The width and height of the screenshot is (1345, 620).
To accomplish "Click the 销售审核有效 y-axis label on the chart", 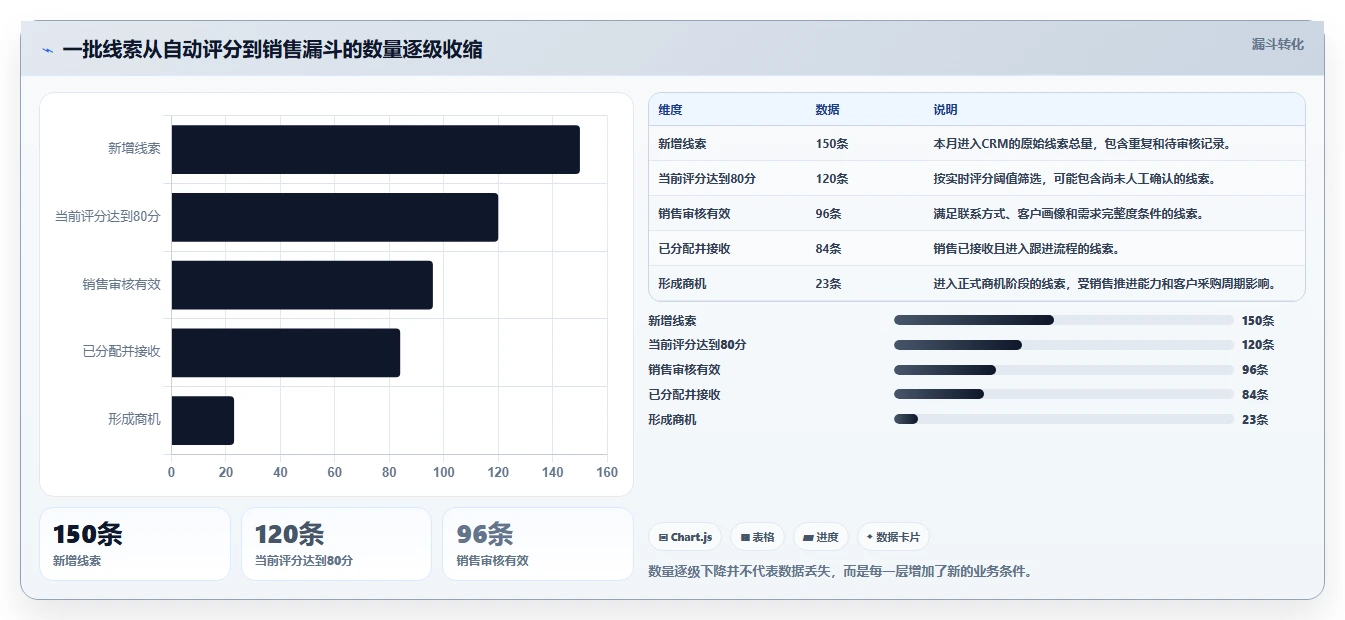I will [121, 285].
